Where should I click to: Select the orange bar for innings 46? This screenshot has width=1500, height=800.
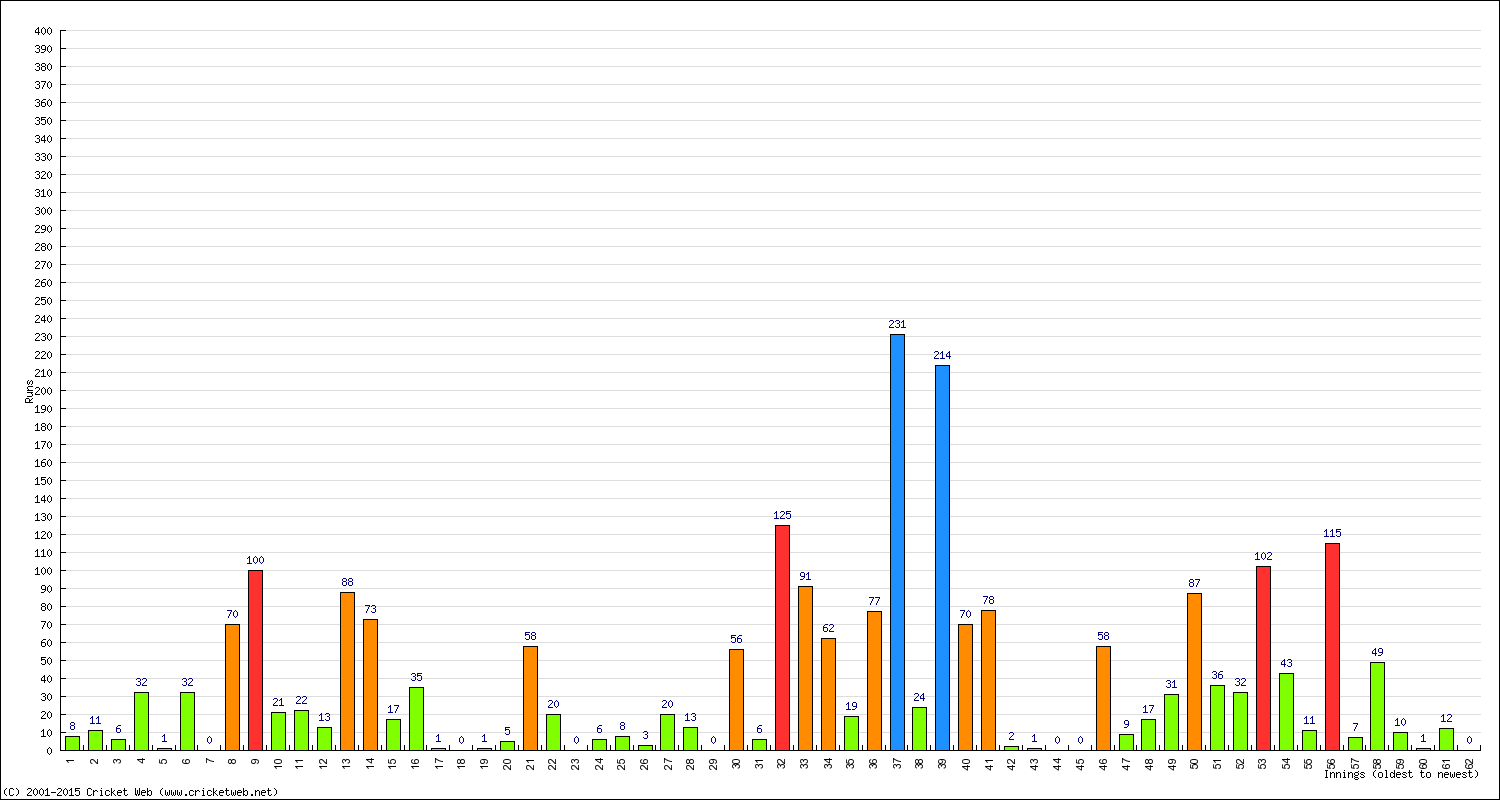(x=1103, y=698)
